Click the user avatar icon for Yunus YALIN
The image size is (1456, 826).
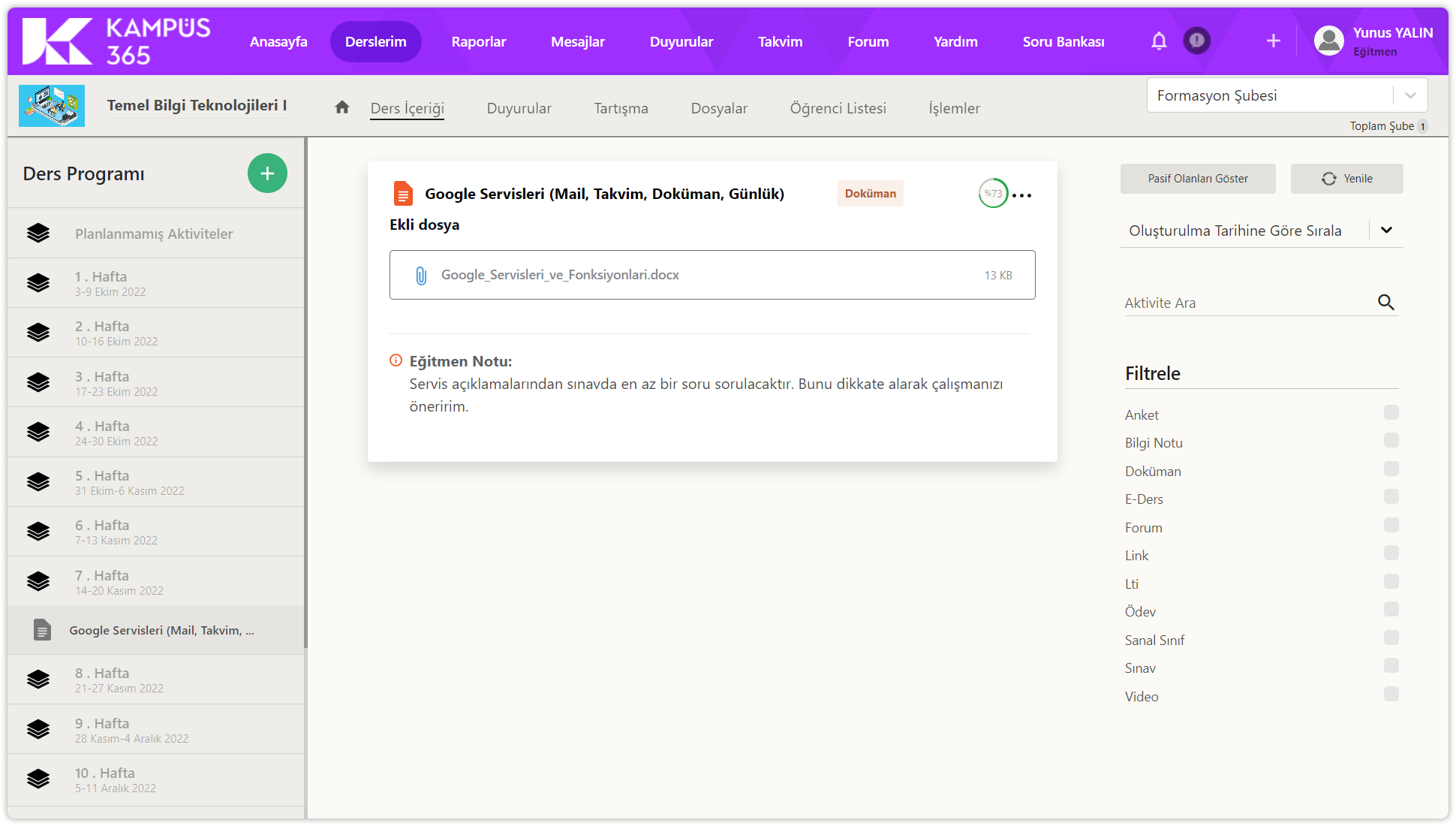(x=1328, y=41)
